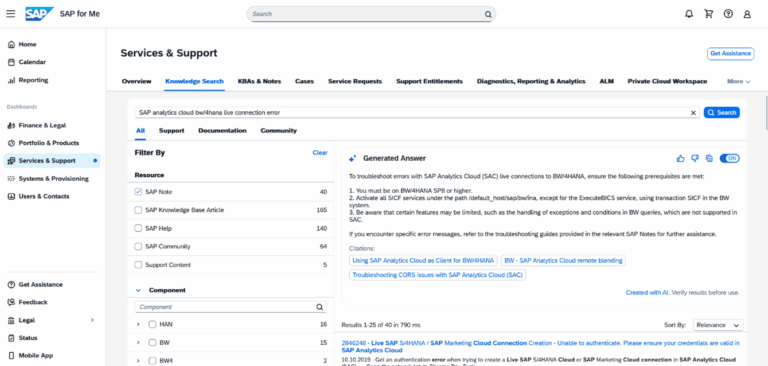Uncheck the SAP Note filter
The width and height of the screenshot is (768, 366).
pyautogui.click(x=138, y=192)
